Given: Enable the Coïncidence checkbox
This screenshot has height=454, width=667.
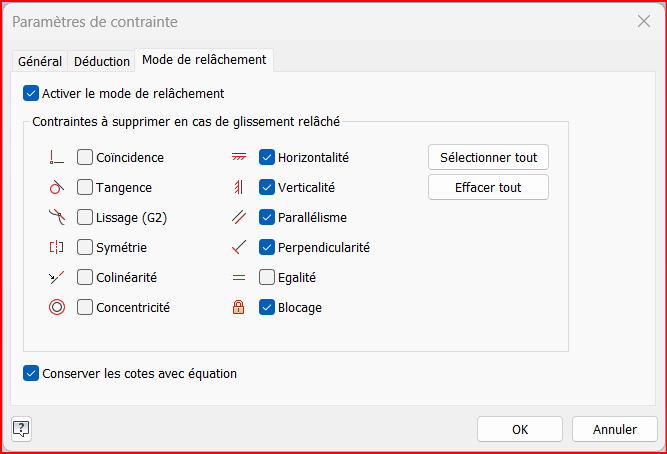Looking at the screenshot, I should 85,157.
